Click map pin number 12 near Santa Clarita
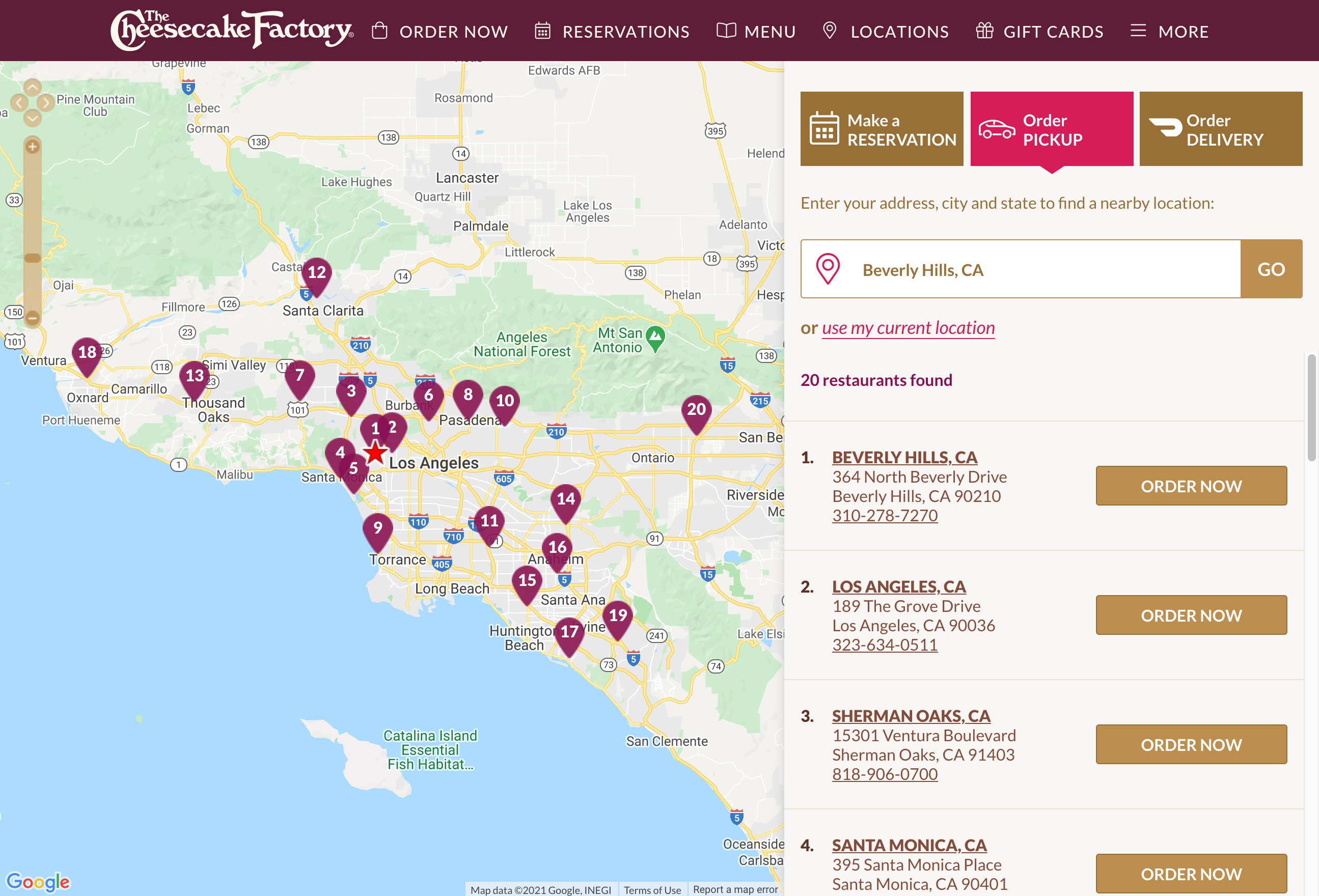The image size is (1319, 896). point(317,276)
